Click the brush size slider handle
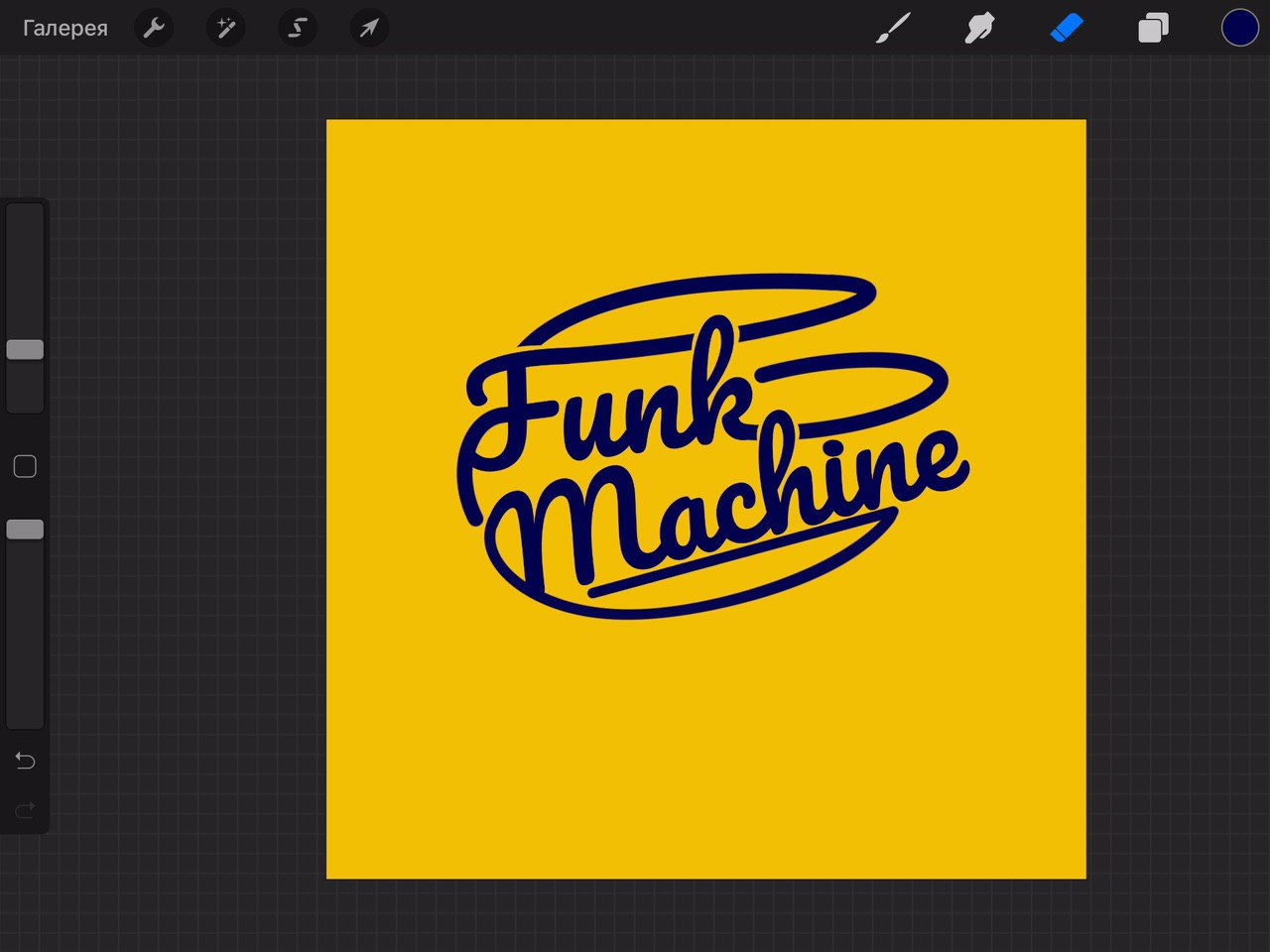 [x=25, y=349]
